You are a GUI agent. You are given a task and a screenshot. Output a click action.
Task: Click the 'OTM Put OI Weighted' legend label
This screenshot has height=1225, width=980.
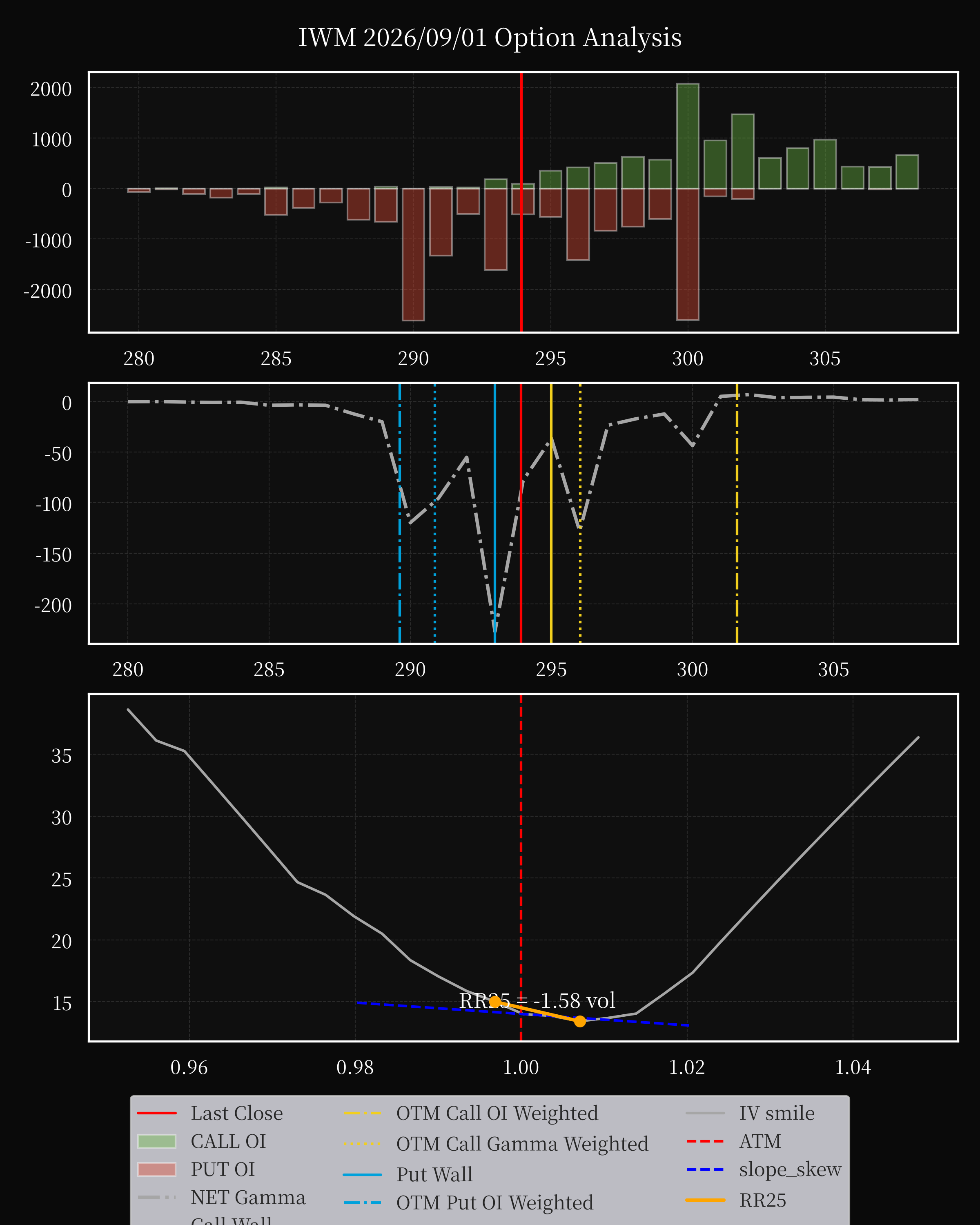[x=495, y=1203]
